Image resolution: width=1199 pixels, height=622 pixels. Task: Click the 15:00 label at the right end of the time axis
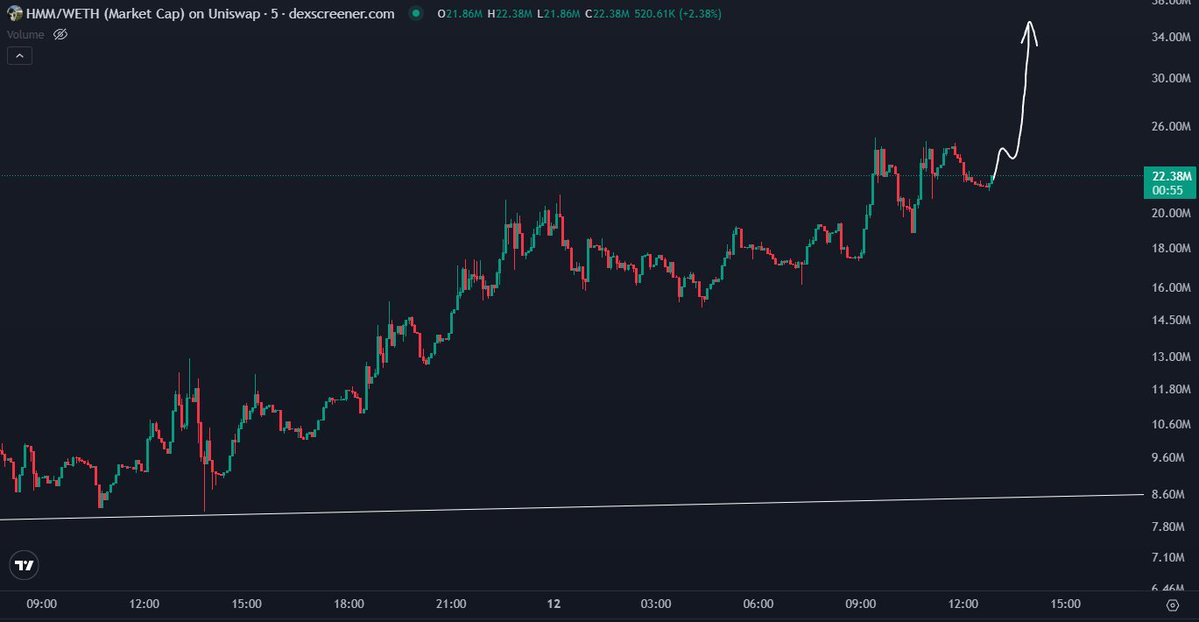[1066, 604]
